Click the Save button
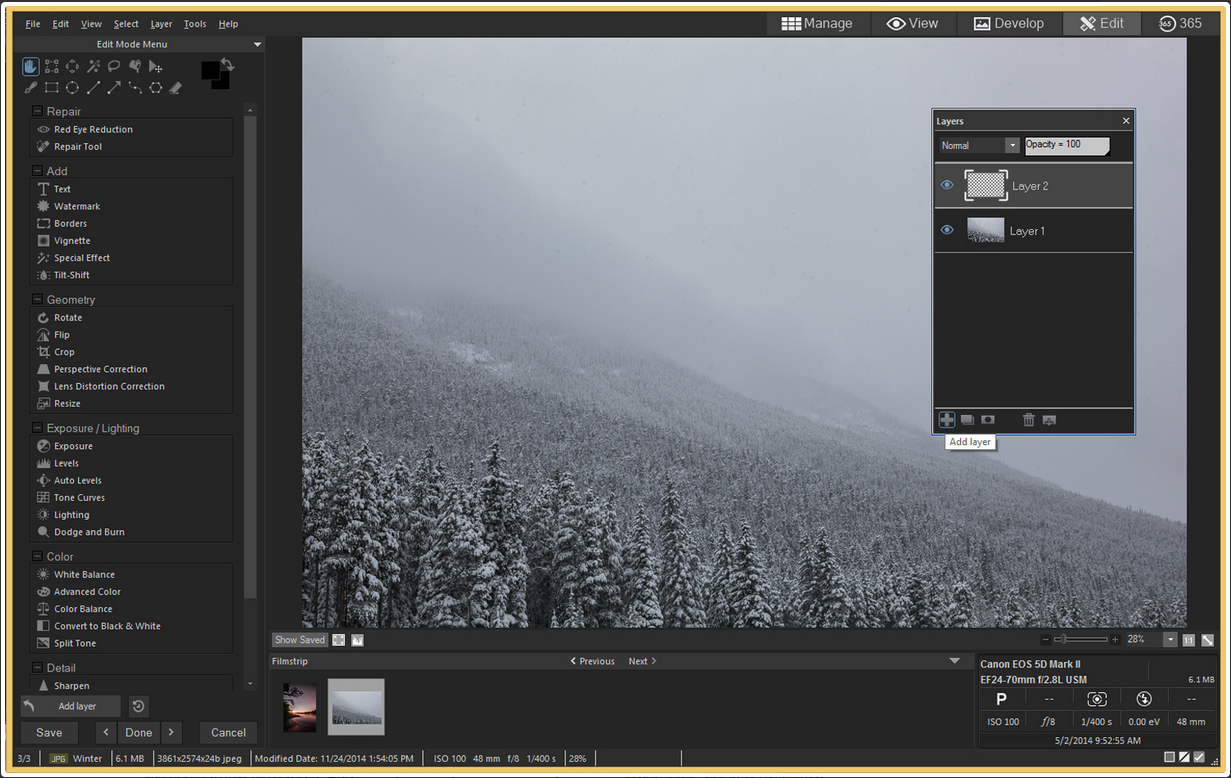The image size is (1231, 778). [49, 732]
